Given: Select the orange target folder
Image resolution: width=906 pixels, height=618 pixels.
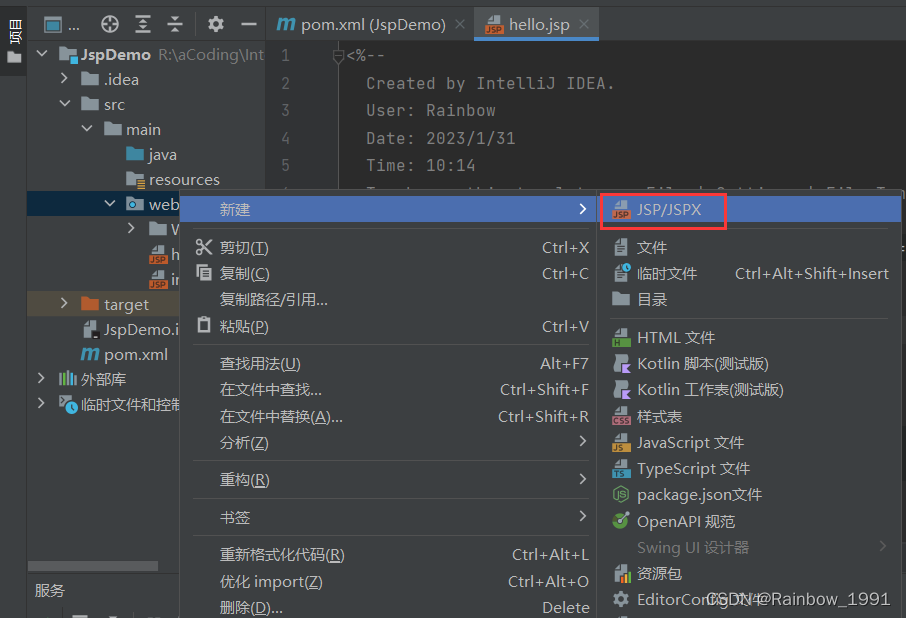Looking at the screenshot, I should [x=115, y=304].
